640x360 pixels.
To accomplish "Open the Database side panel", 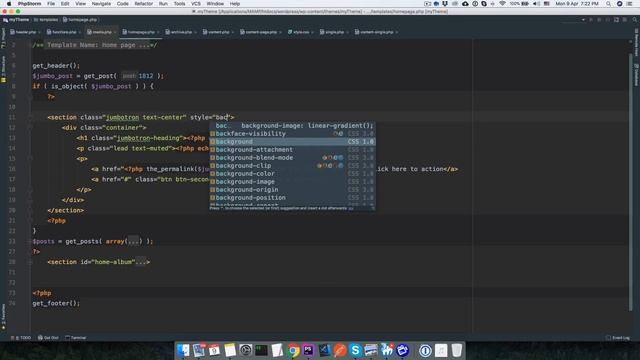I will (x=636, y=74).
